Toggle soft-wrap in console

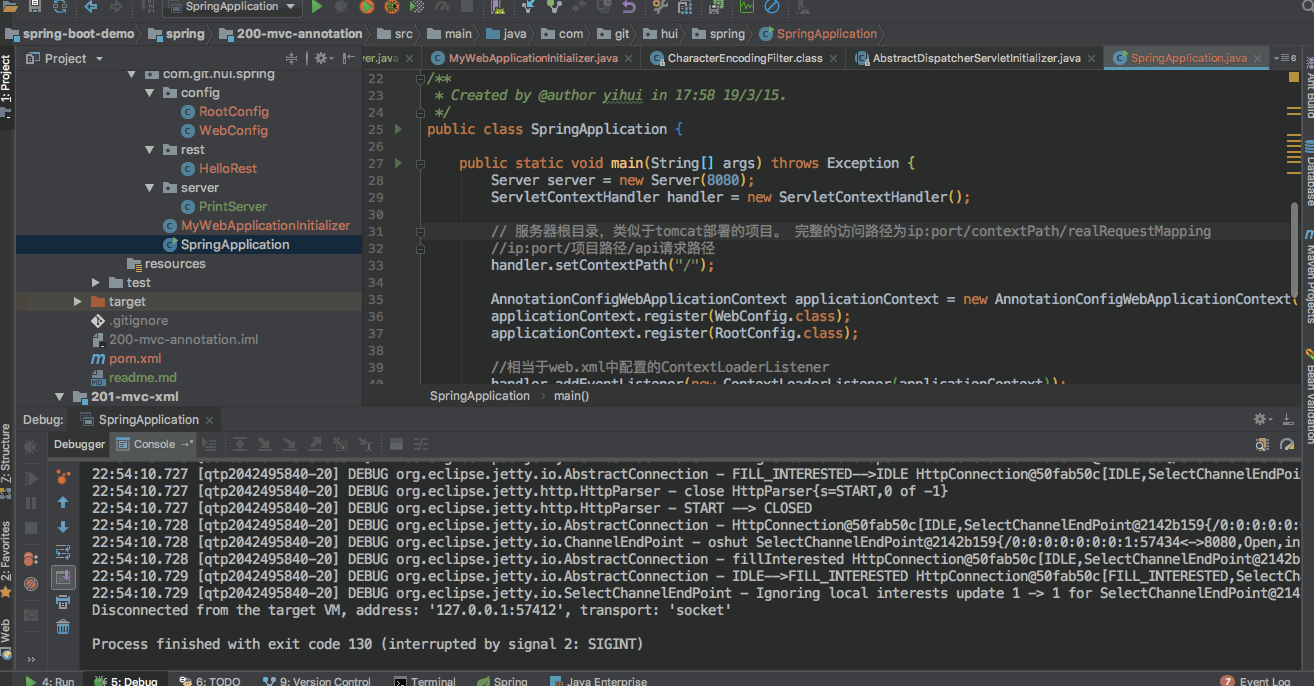click(63, 552)
